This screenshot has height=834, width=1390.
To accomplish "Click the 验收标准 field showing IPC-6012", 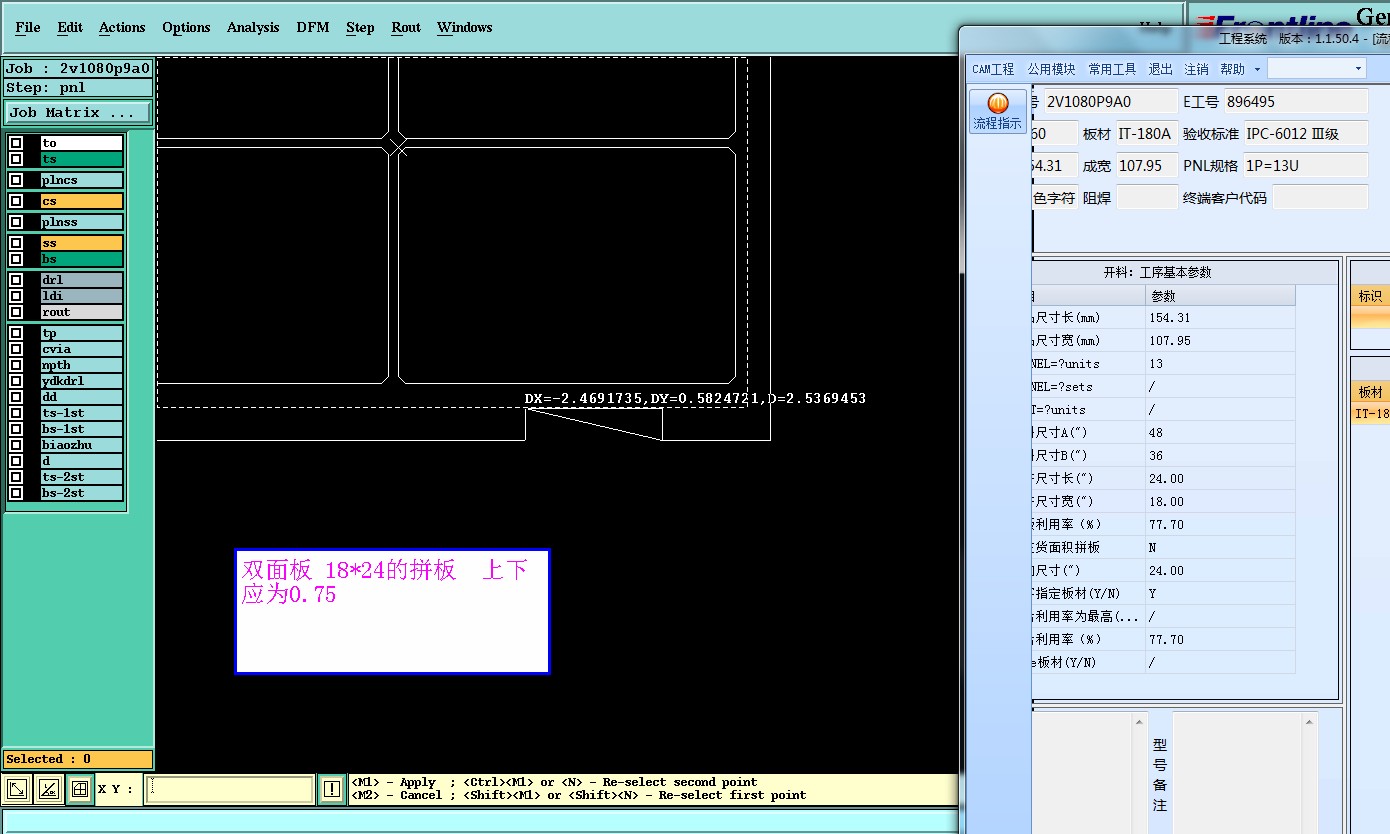I will click(x=1304, y=133).
